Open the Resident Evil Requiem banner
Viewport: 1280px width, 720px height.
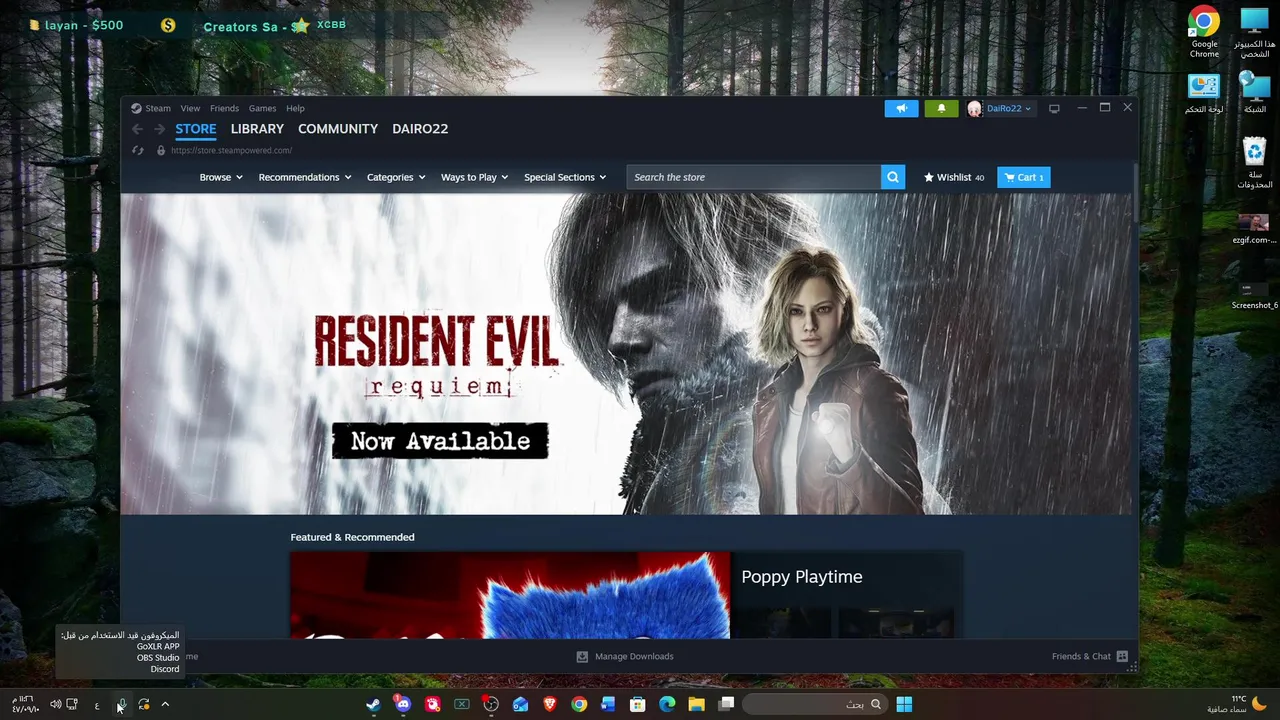(x=627, y=353)
